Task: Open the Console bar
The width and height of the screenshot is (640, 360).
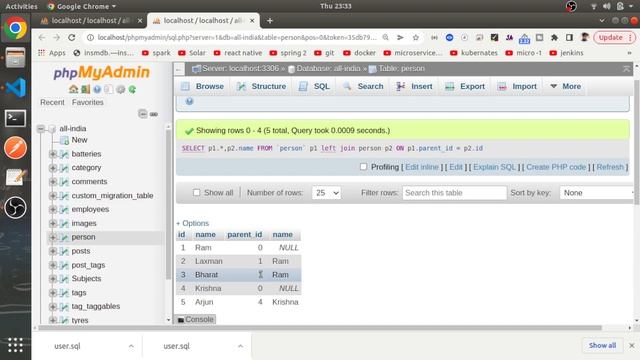Action: pyautogui.click(x=196, y=319)
